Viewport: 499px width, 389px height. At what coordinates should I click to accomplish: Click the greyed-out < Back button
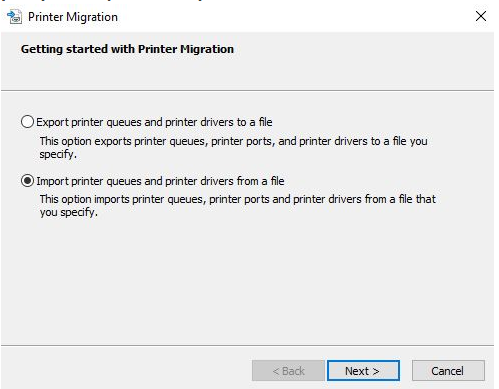[288, 371]
